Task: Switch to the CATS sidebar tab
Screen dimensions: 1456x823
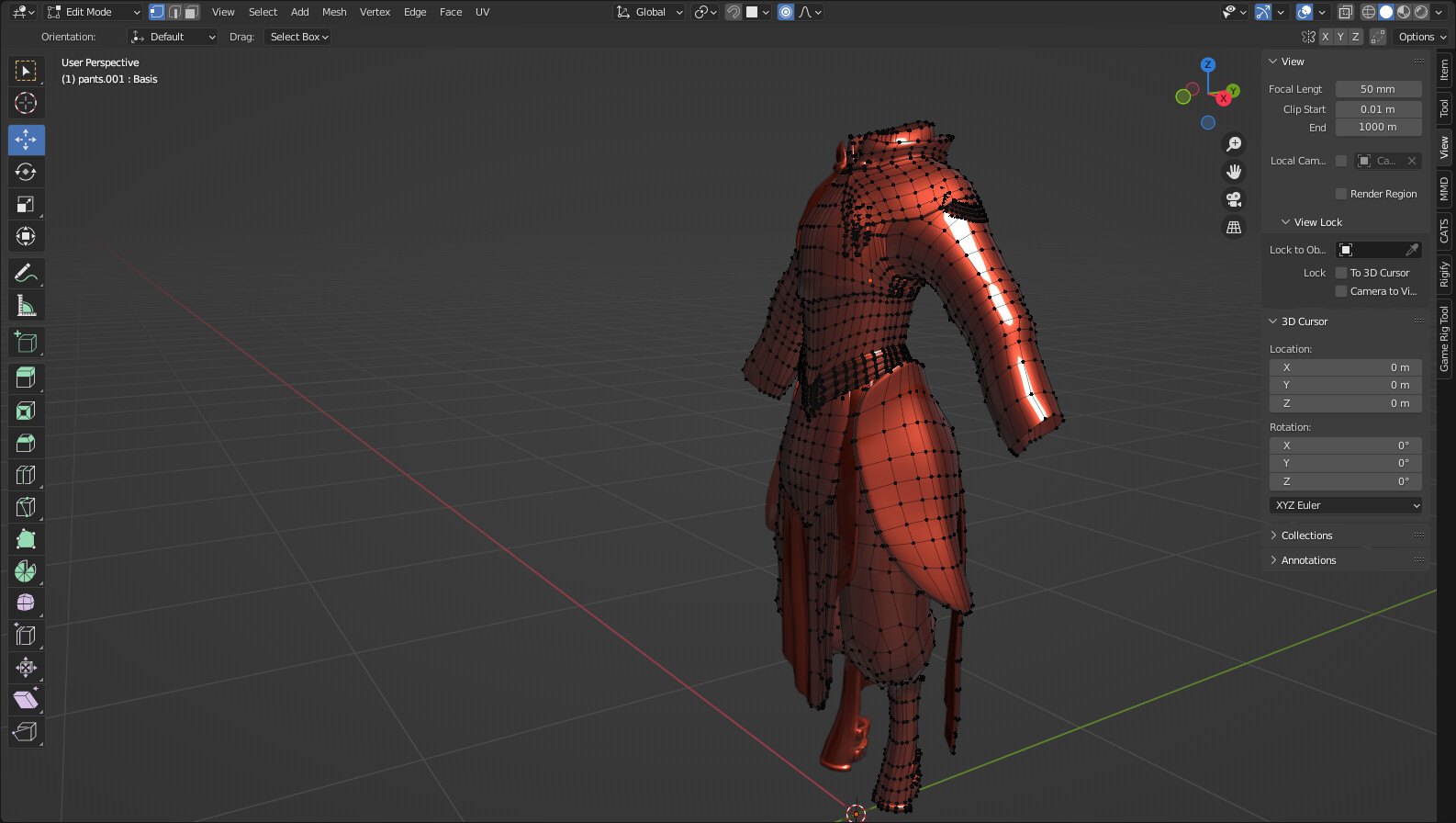Action: 1444,231
